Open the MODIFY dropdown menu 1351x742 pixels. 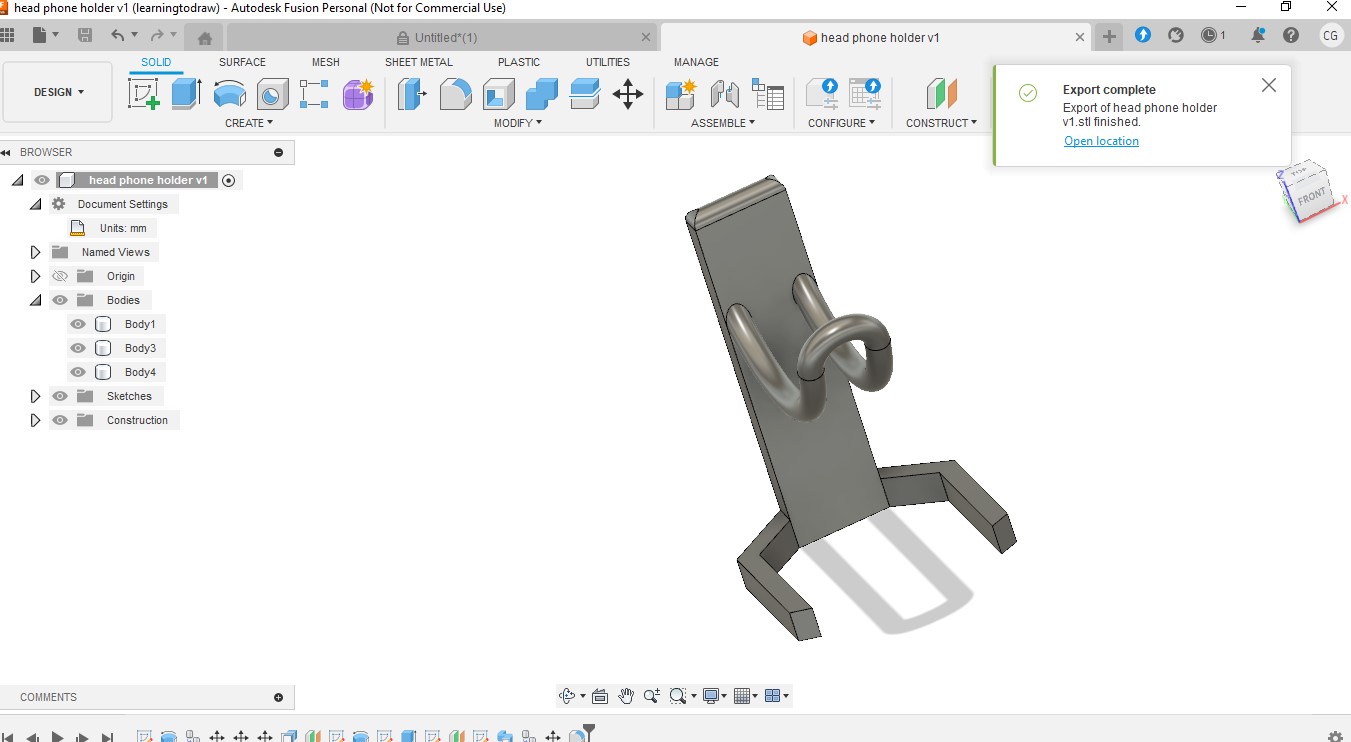pyautogui.click(x=518, y=123)
